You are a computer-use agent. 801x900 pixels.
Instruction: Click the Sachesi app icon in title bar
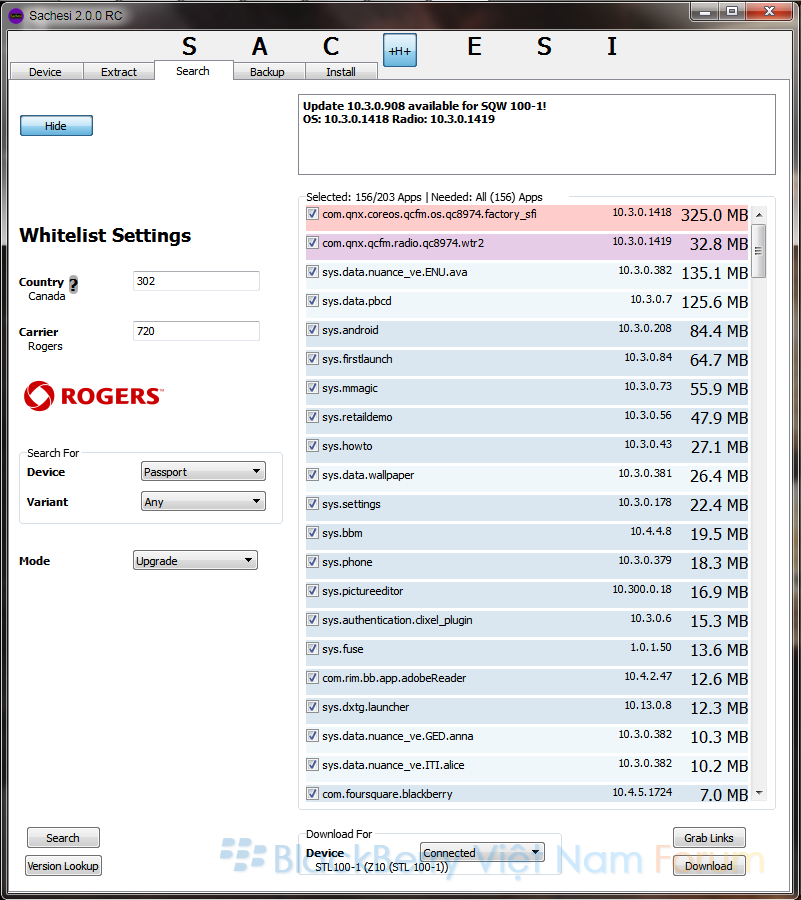[15, 15]
